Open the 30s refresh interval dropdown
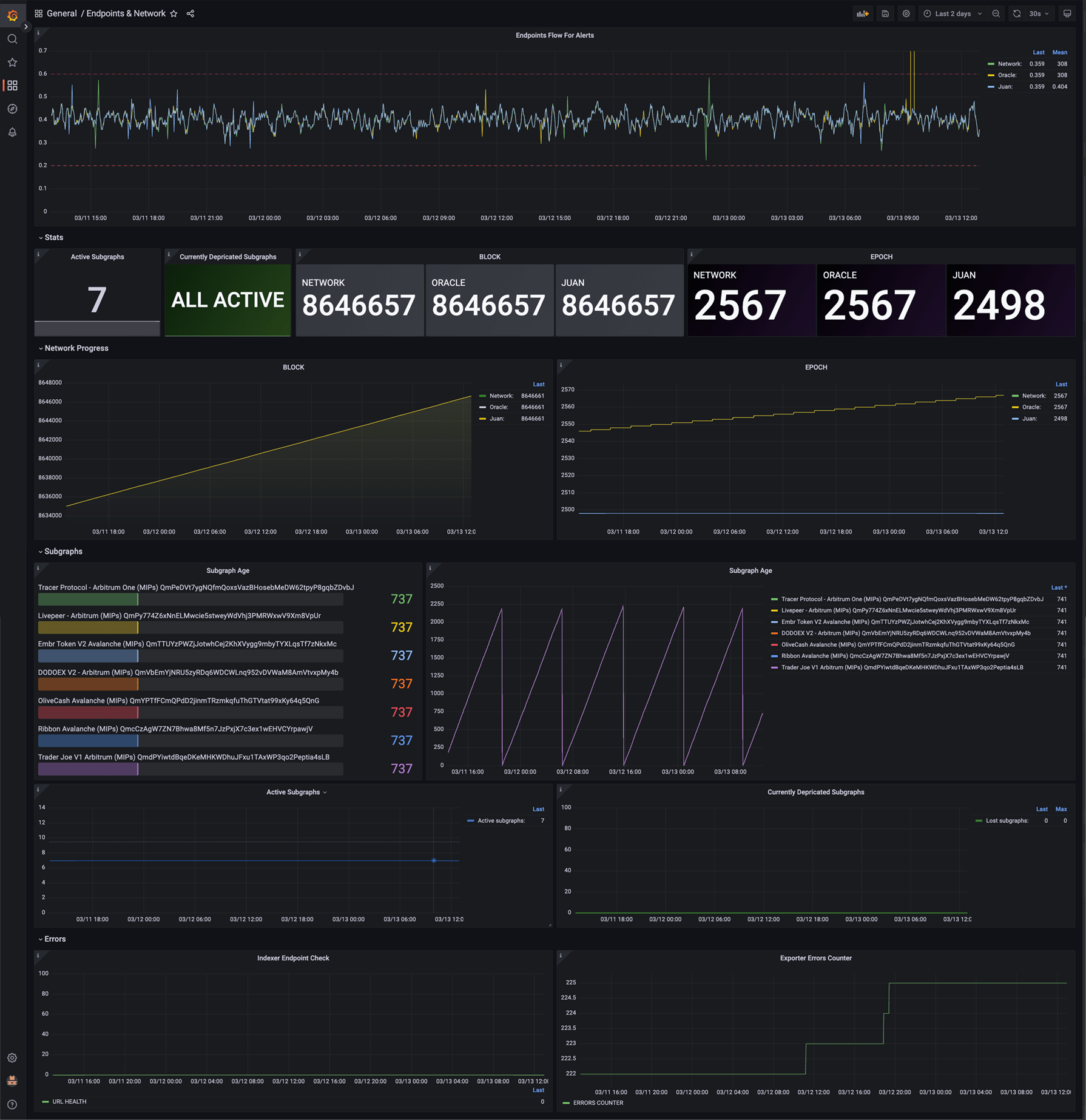 tap(1039, 13)
